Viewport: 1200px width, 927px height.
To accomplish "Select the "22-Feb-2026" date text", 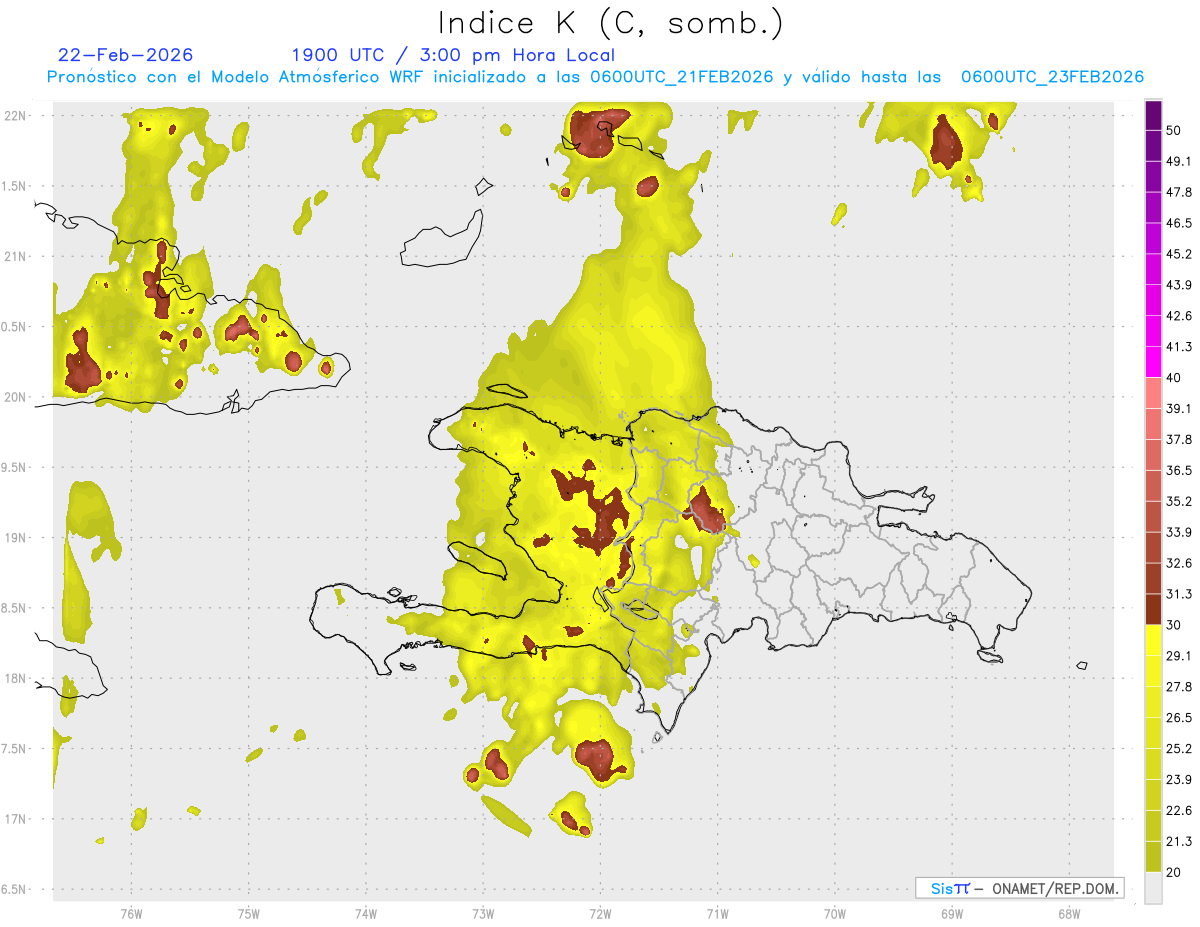I will 126,55.
